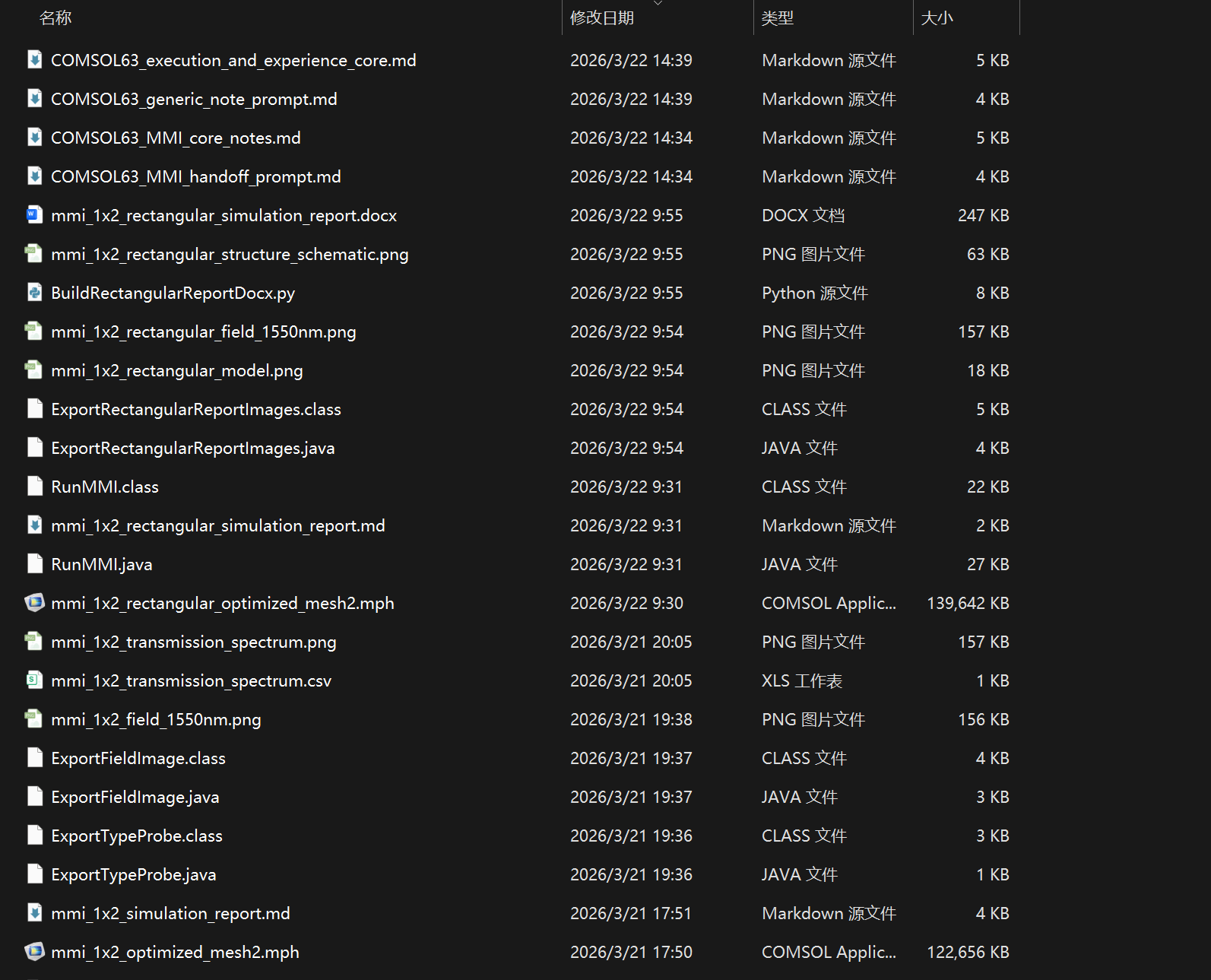Select file name mmi_1x2_field_1550nm.png

click(156, 719)
